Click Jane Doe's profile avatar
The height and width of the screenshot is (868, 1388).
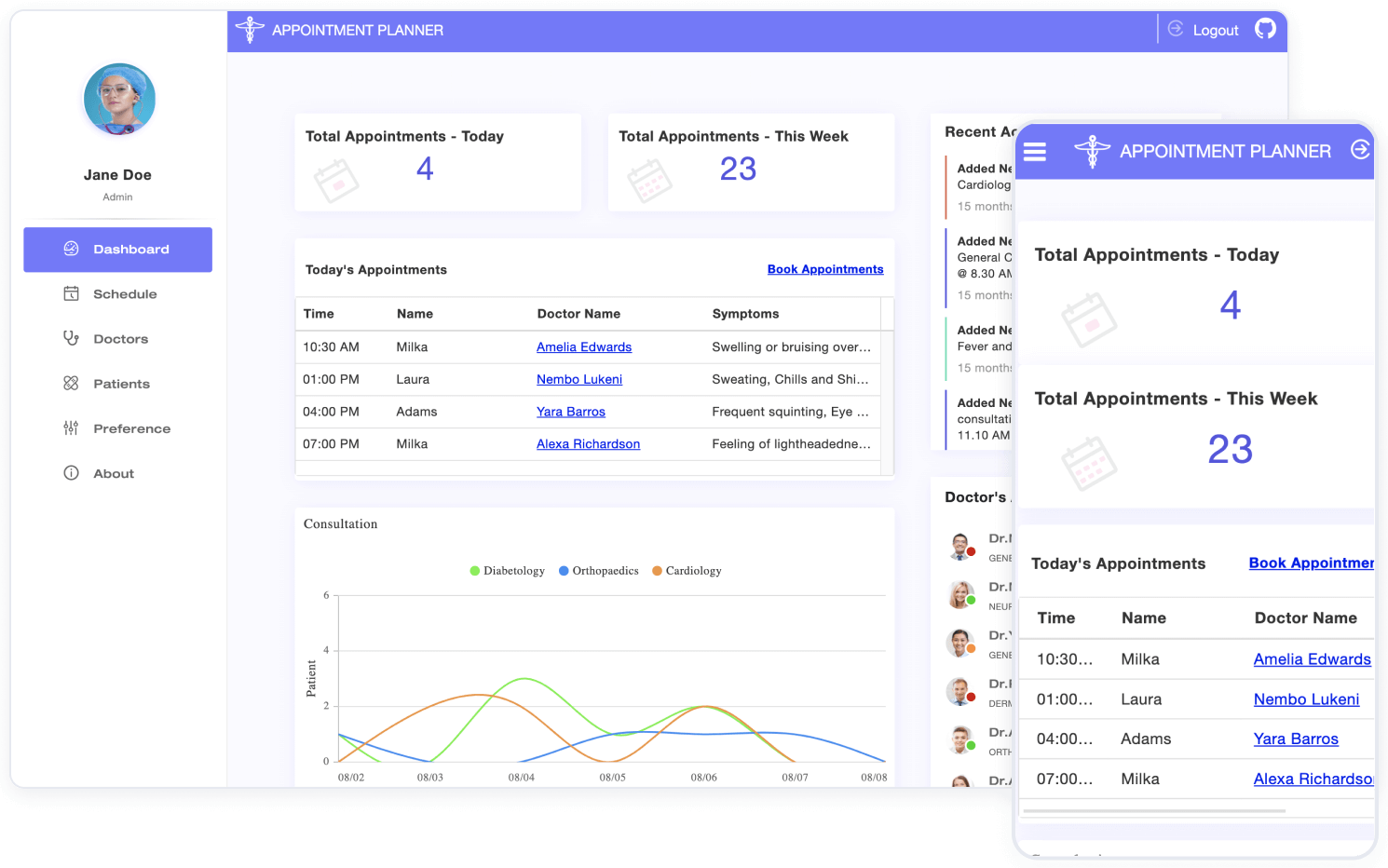pos(119,99)
